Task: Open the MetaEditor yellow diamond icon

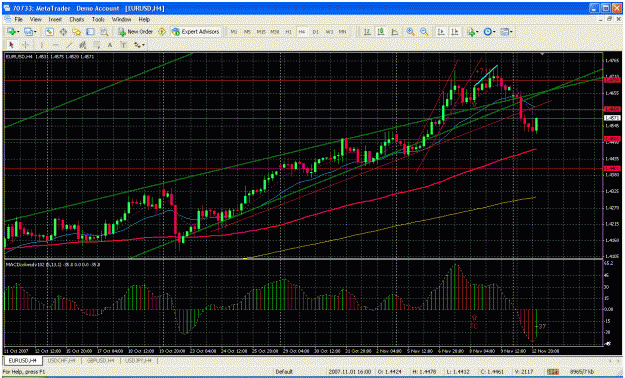Action: (162, 32)
